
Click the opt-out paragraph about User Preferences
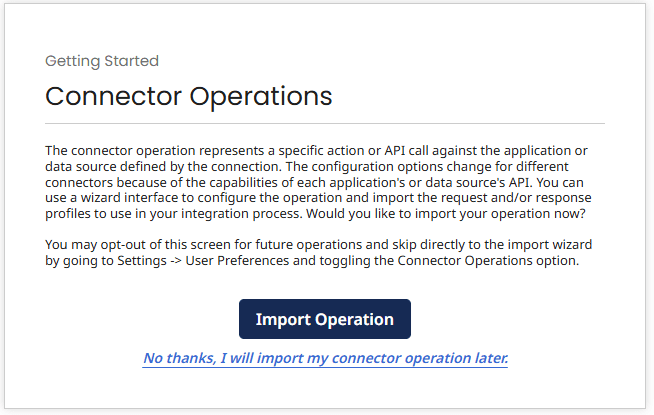click(322, 254)
